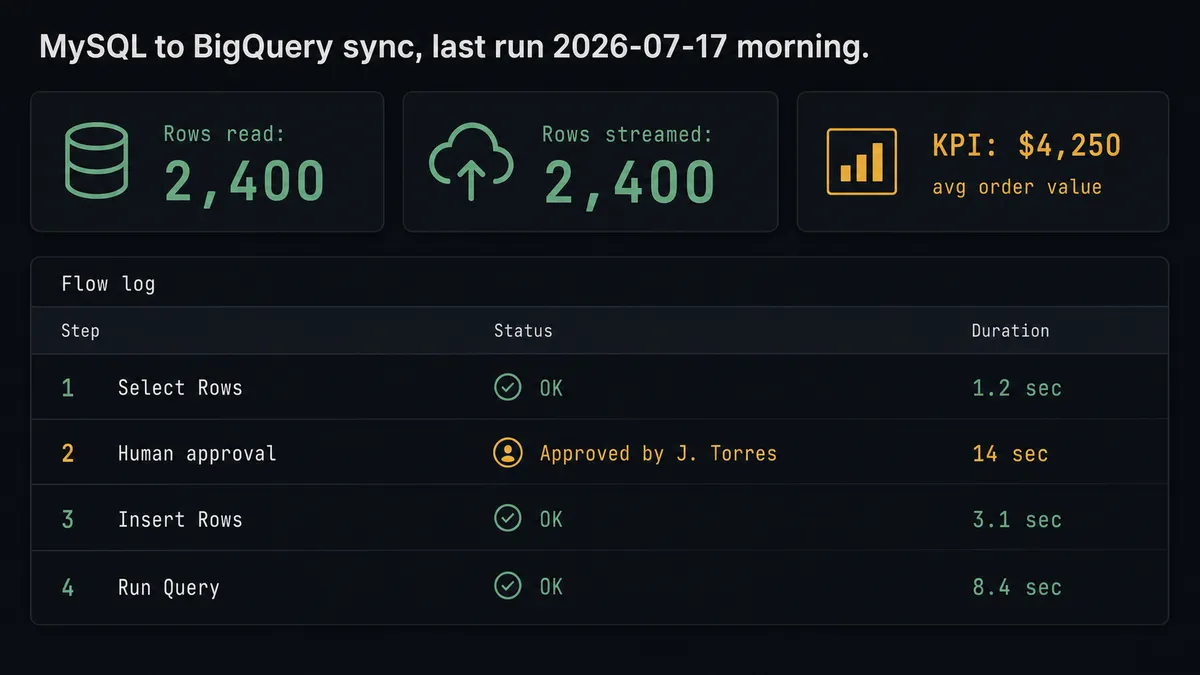Select the 'Run Query' step name

tap(169, 587)
